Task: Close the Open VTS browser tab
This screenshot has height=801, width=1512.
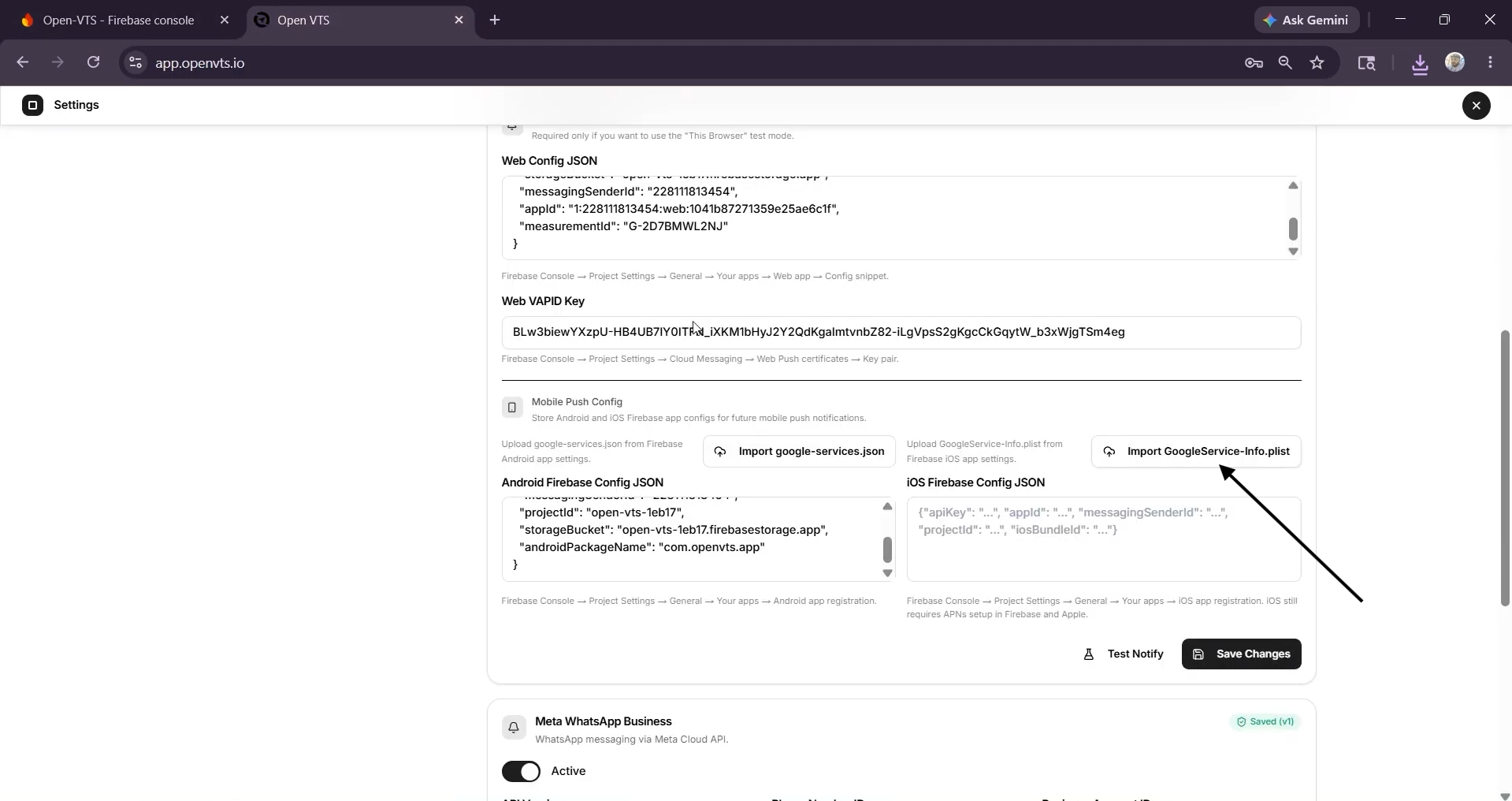Action: click(x=459, y=20)
